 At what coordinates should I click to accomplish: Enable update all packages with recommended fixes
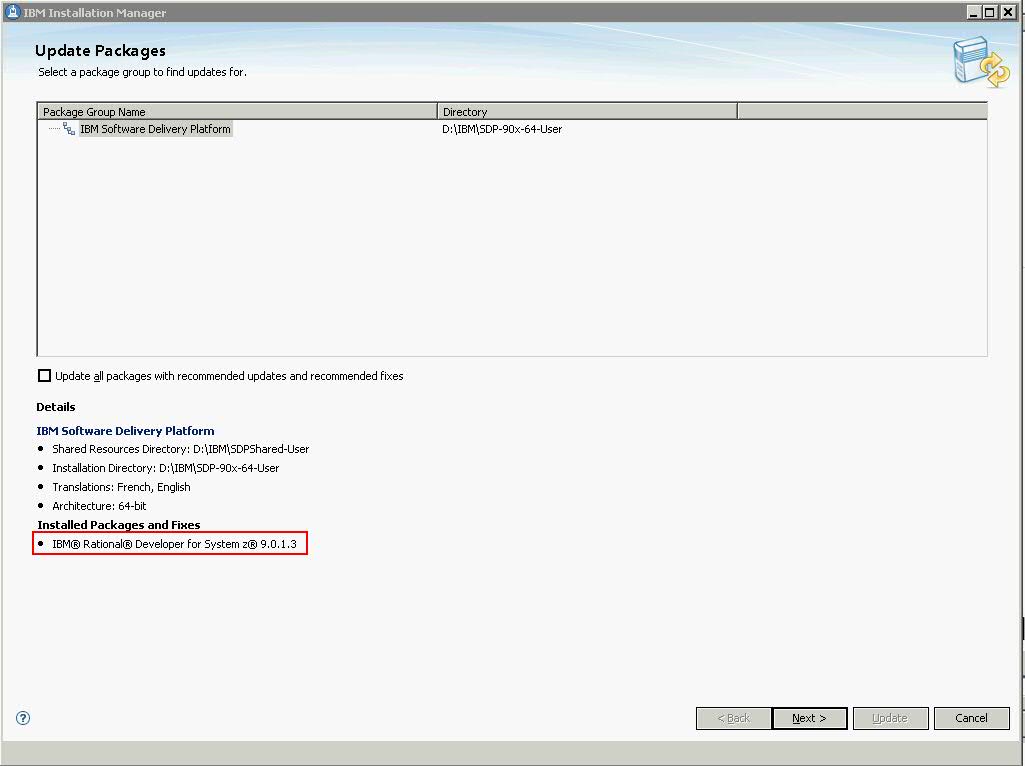44,376
